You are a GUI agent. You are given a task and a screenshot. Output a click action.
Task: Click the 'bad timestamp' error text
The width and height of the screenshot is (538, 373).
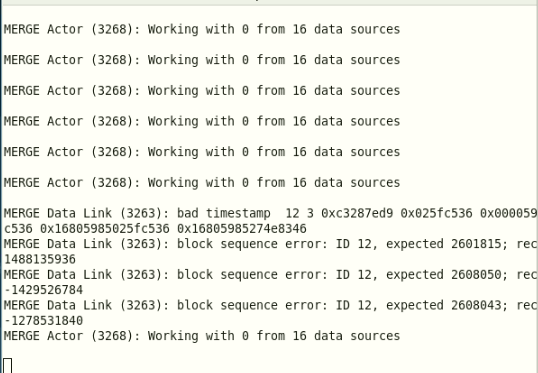pos(223,213)
